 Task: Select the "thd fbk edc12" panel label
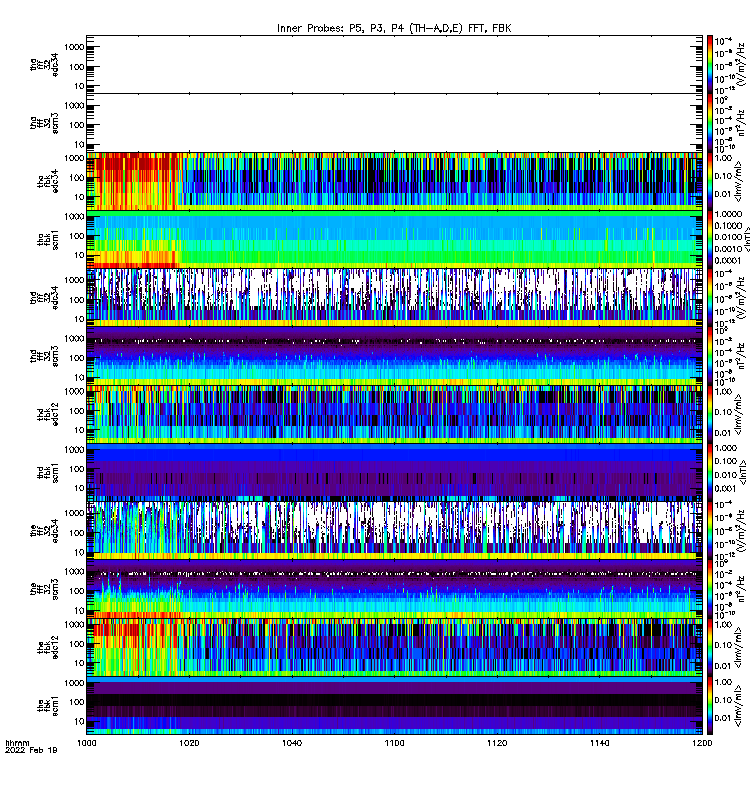click(x=48, y=414)
